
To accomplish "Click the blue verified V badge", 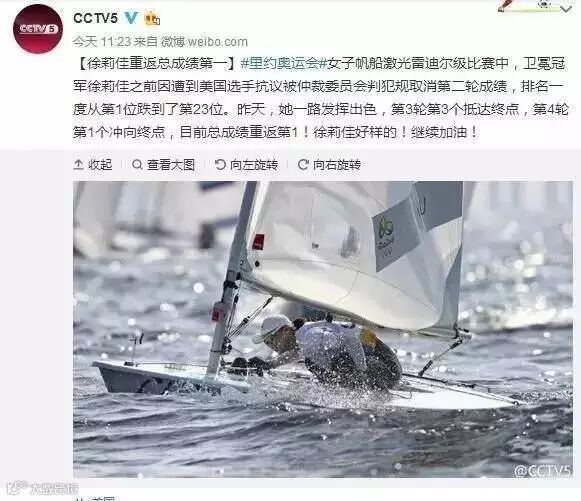I will point(131,17).
